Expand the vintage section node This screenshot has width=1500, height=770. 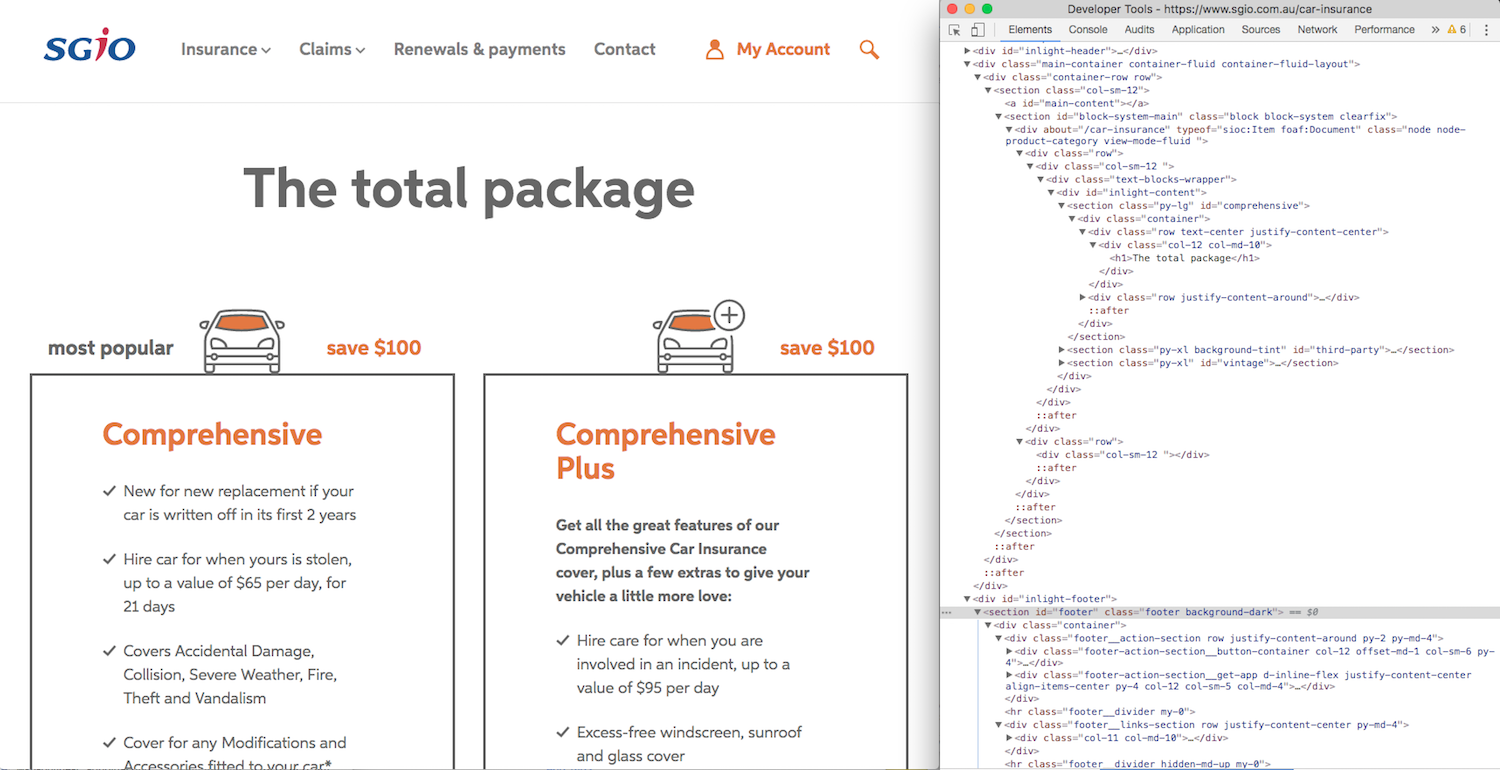(x=1061, y=363)
